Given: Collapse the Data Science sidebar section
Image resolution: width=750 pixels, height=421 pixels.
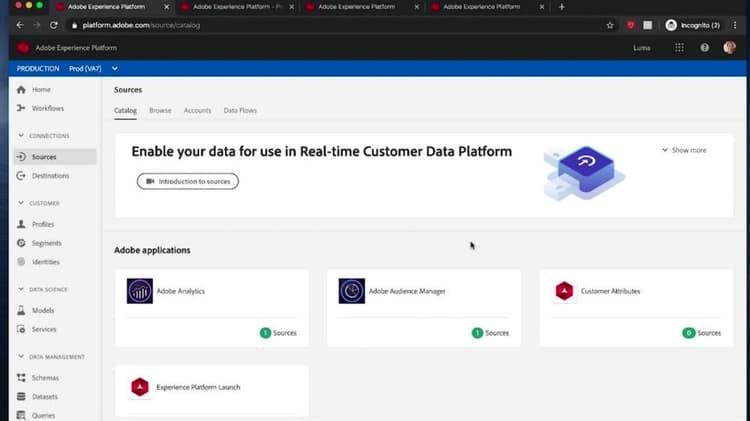Looking at the screenshot, I should 21,289.
